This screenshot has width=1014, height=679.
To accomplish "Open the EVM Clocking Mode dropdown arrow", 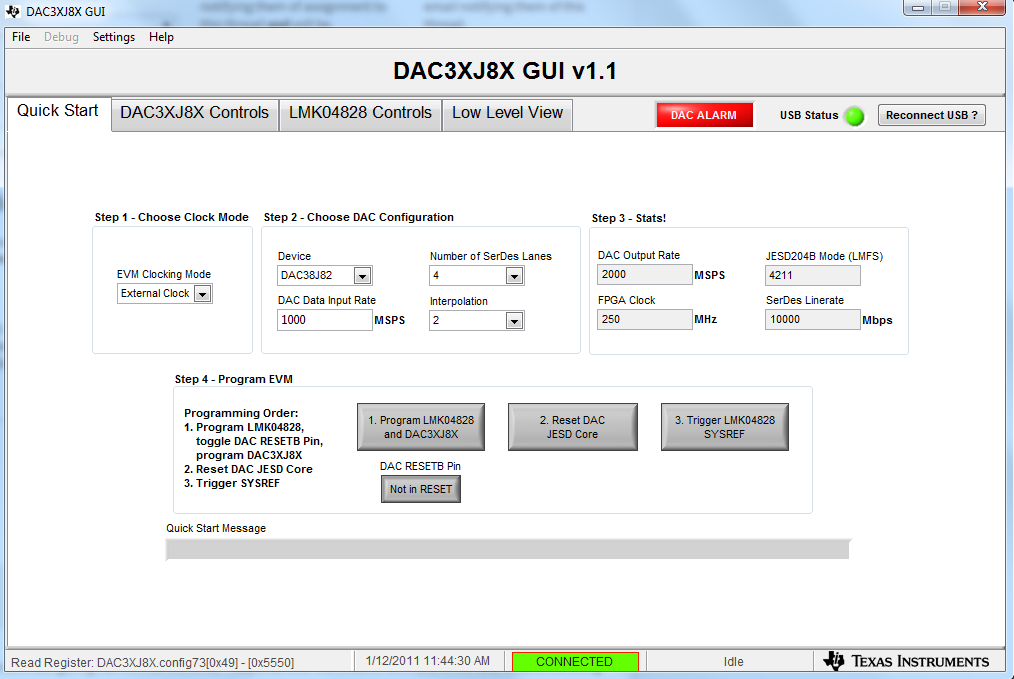I will pyautogui.click(x=202, y=294).
